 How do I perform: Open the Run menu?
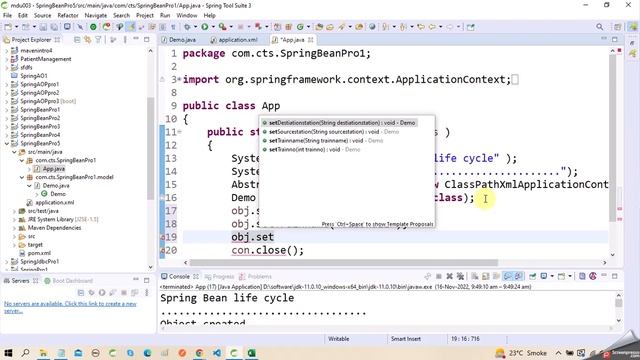(165, 15)
